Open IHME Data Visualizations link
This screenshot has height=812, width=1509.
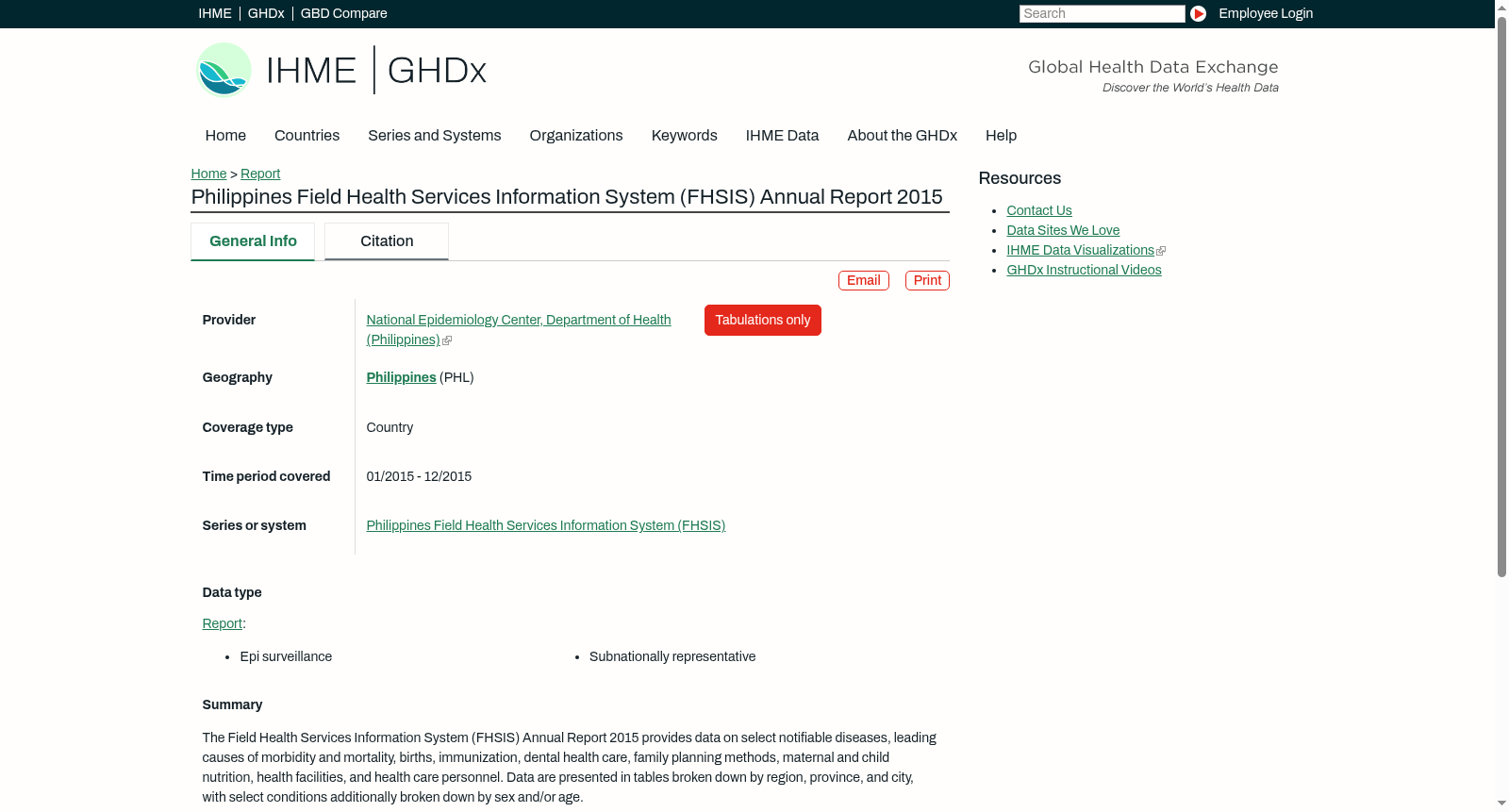pos(1080,250)
